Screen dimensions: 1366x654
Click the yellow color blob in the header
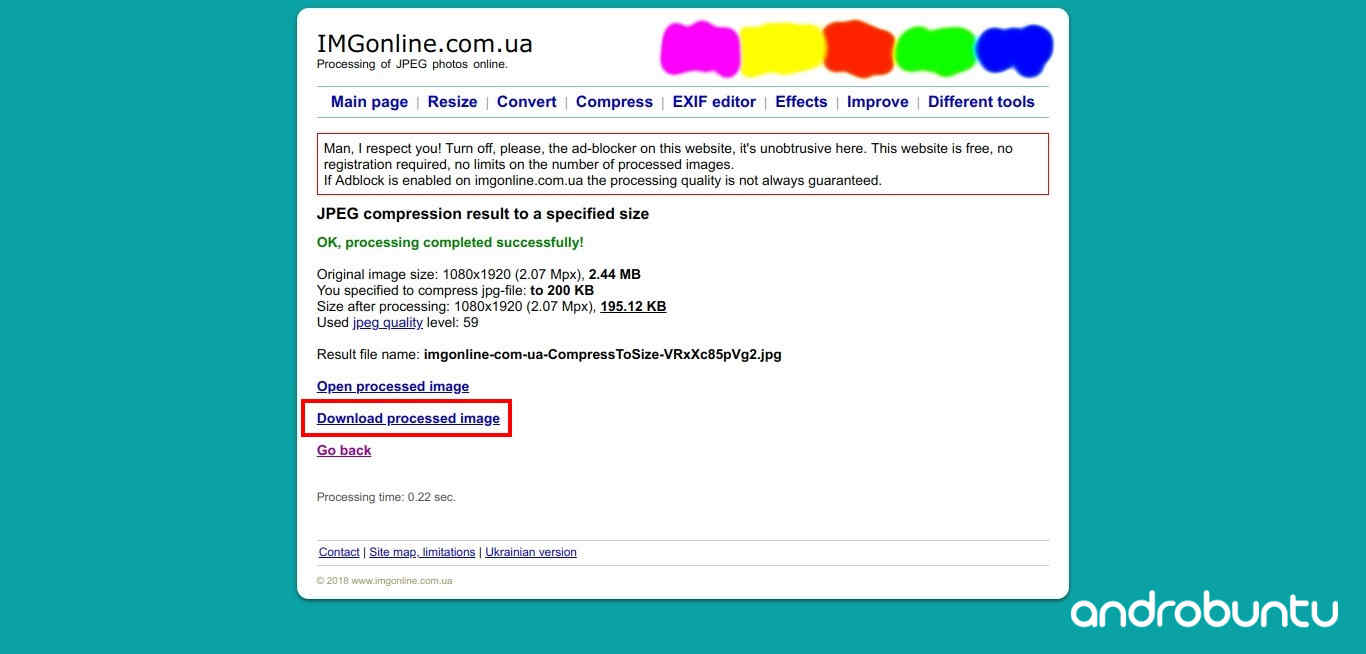781,50
